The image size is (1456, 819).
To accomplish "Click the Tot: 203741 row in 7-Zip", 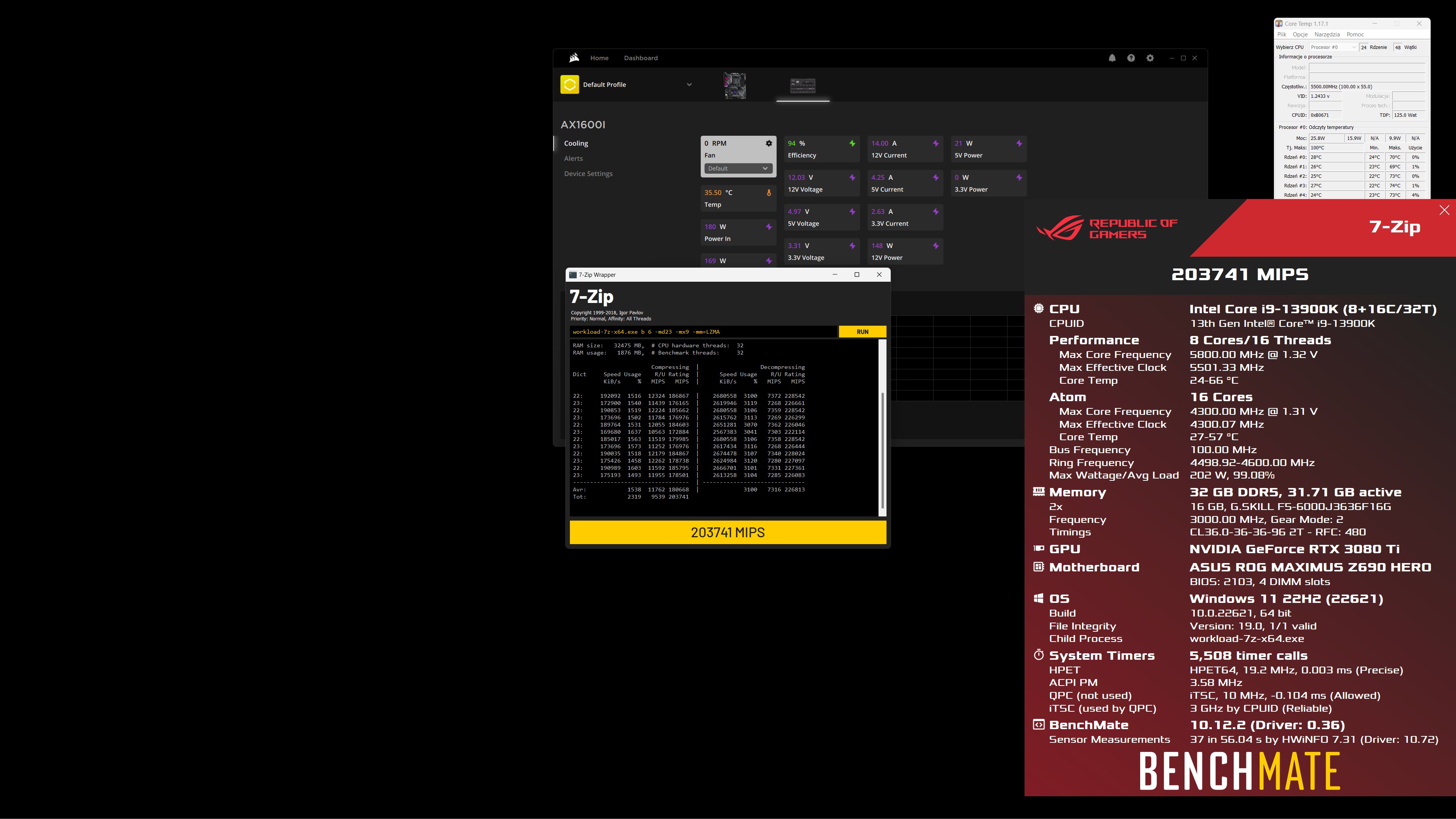I will (x=631, y=497).
